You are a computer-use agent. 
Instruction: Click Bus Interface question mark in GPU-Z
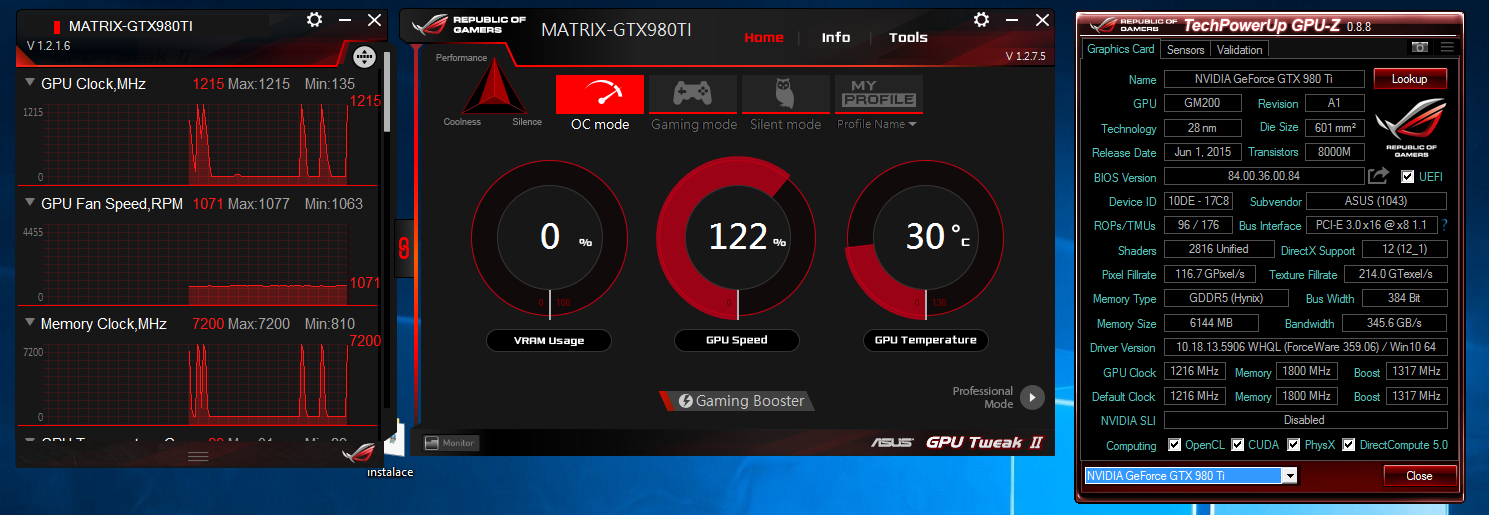[x=1444, y=225]
